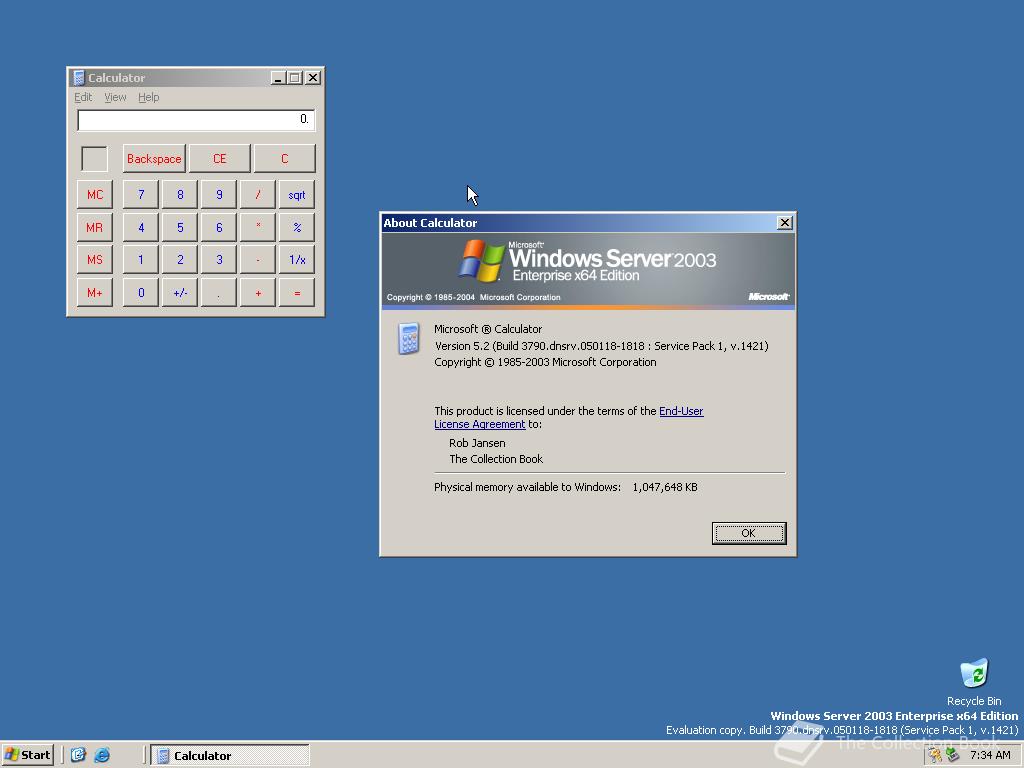
Task: Click the calculator display field
Action: pos(196,120)
